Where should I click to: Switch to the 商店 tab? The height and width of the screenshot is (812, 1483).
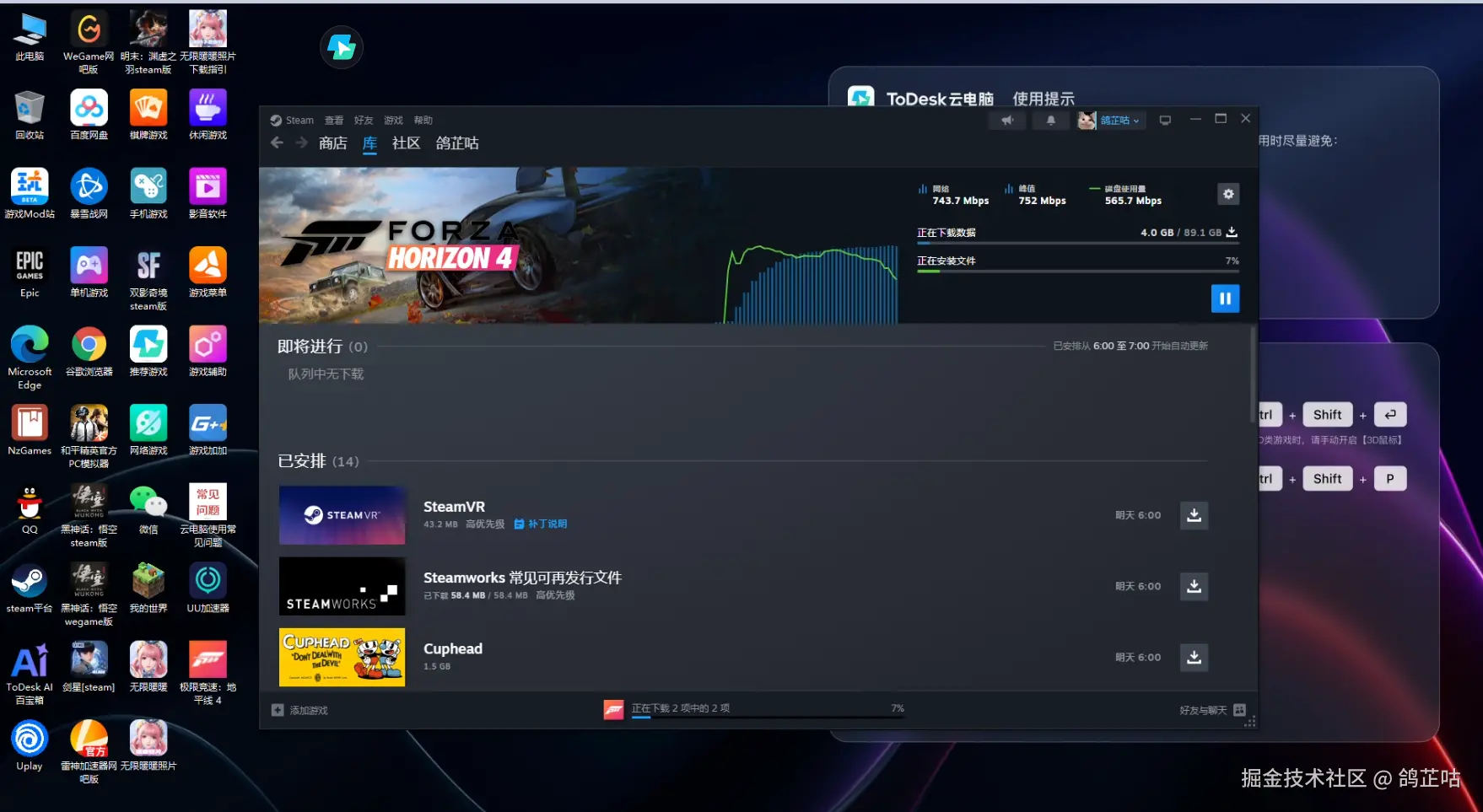[333, 143]
